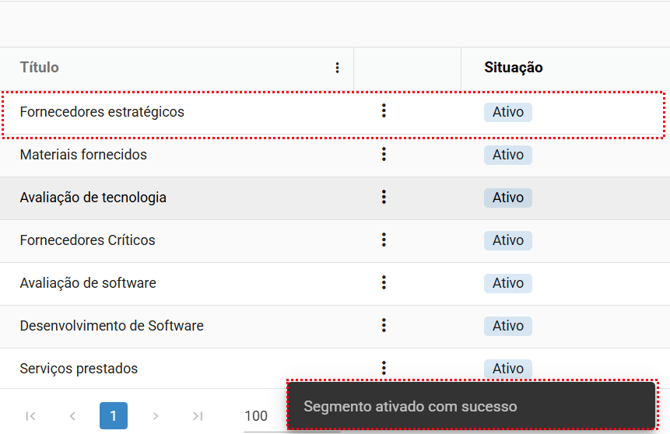Select the Desenvolvimento de Software row title
This screenshot has width=670, height=434.
click(112, 326)
